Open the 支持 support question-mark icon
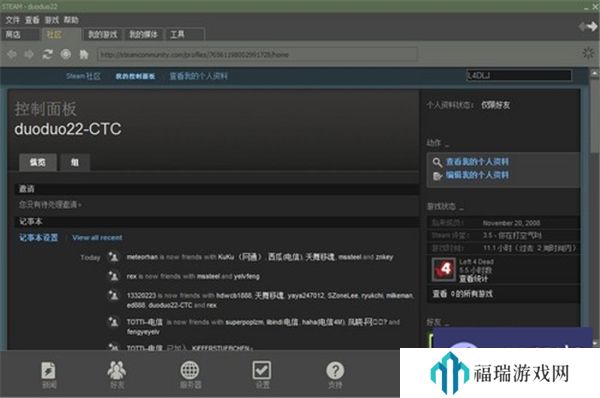This screenshot has width=600, height=398. pyautogui.click(x=335, y=375)
